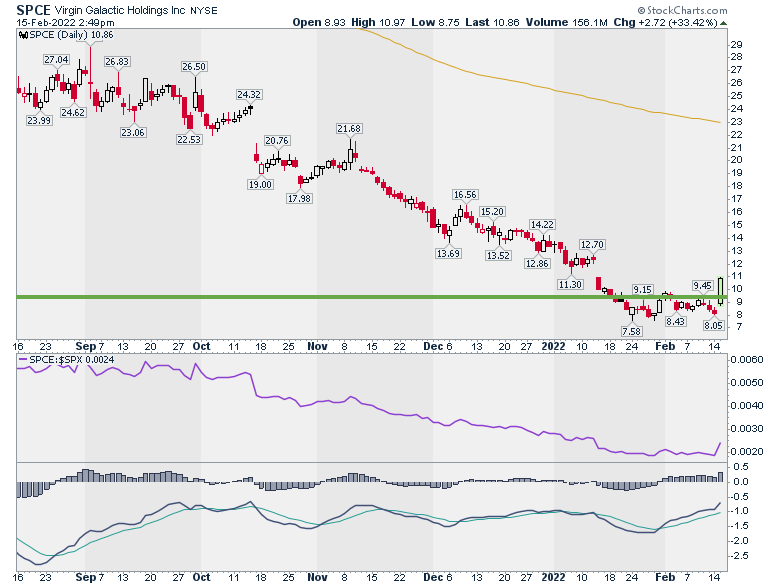Click the 13.52 price low label
780x586 pixels.
pos(498,255)
